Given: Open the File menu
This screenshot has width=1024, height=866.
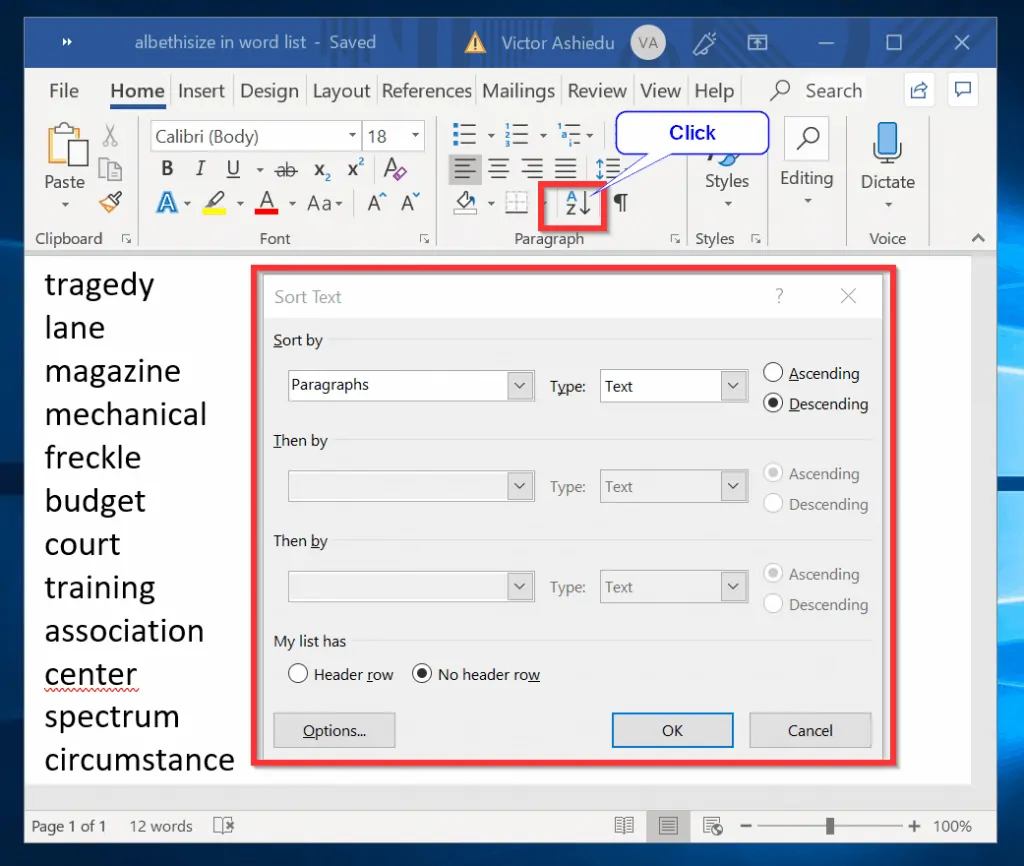Looking at the screenshot, I should (x=64, y=91).
